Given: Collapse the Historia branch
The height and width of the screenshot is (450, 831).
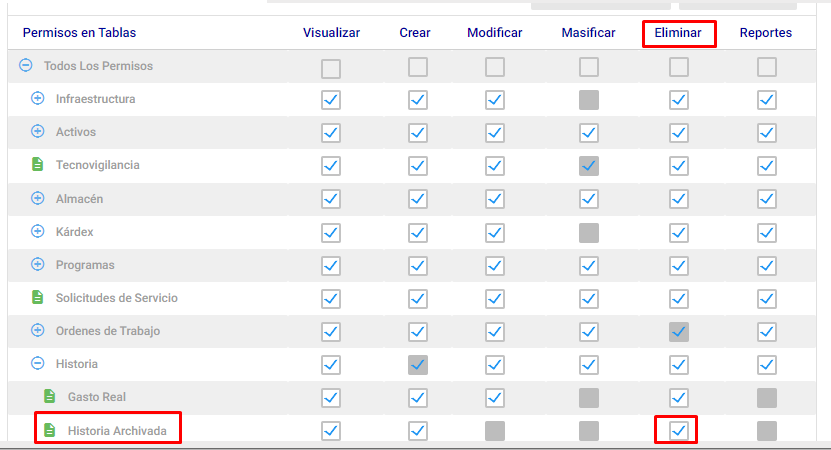Looking at the screenshot, I should 37,363.
